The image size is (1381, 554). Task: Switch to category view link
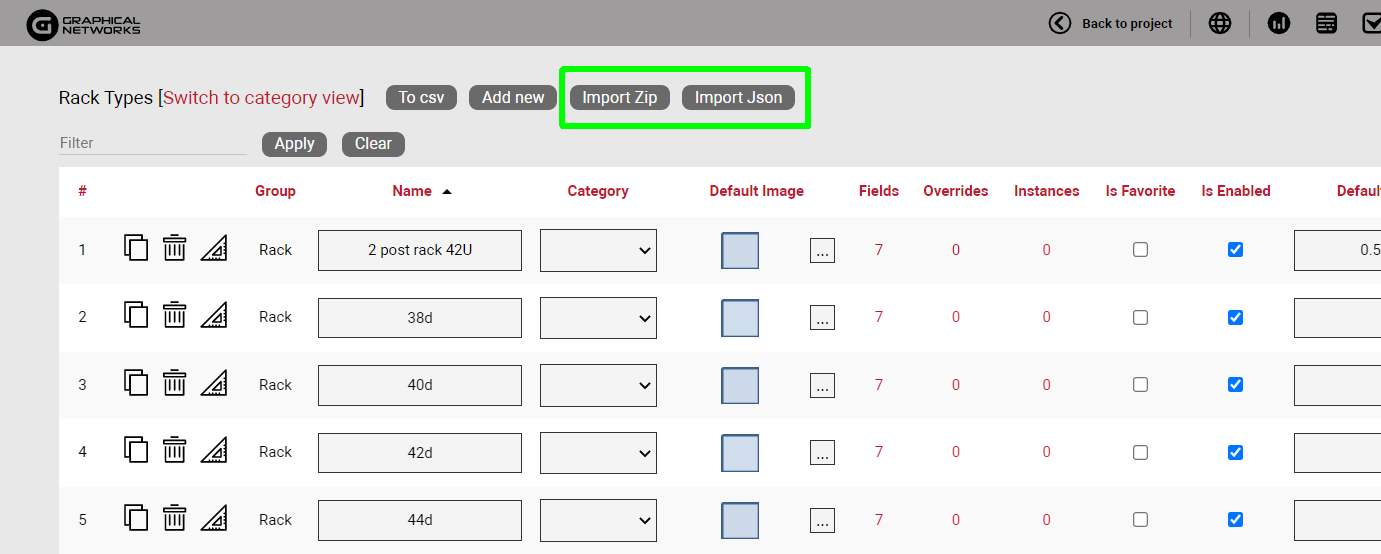[261, 97]
